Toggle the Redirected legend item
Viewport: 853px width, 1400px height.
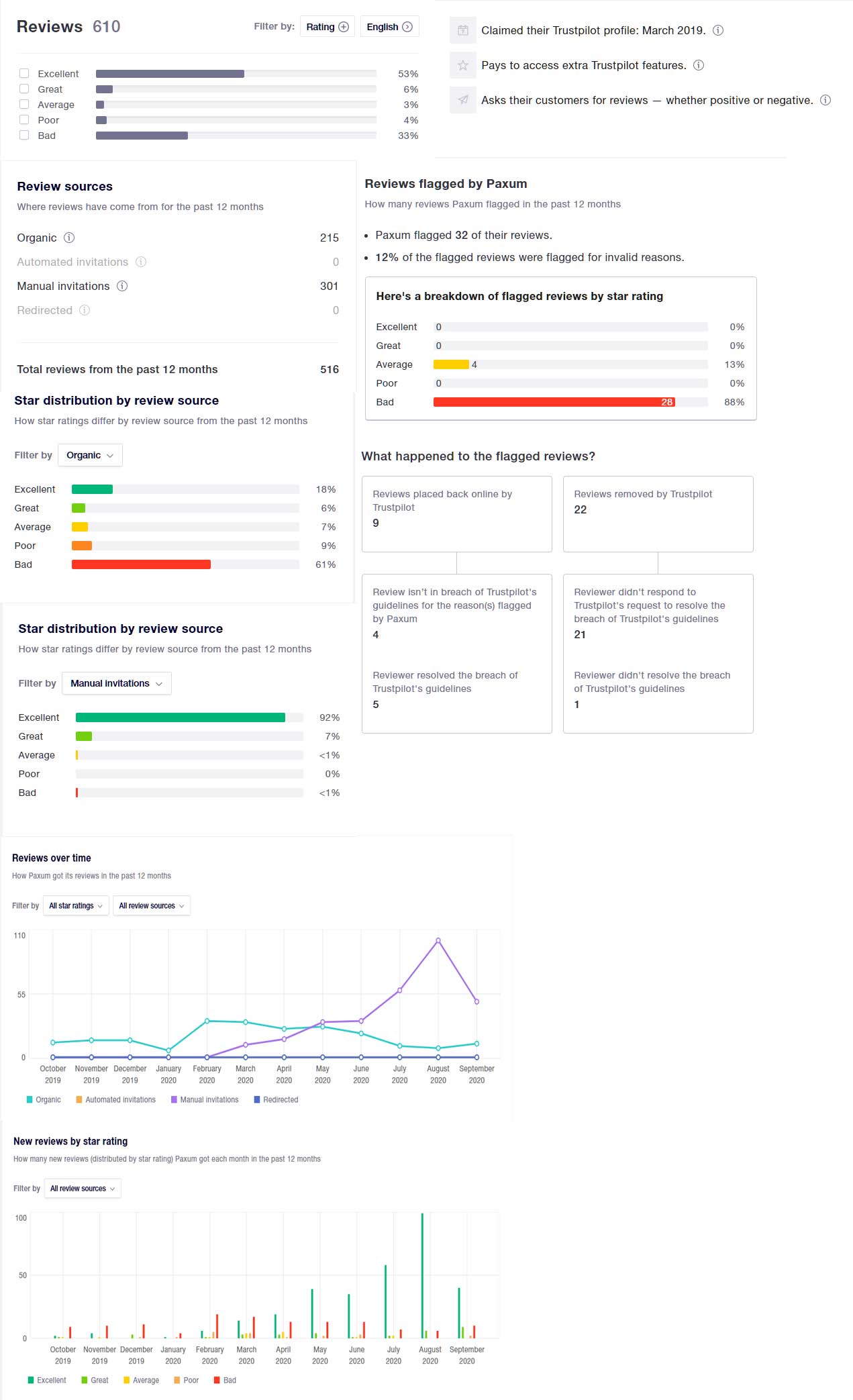pos(277,1099)
